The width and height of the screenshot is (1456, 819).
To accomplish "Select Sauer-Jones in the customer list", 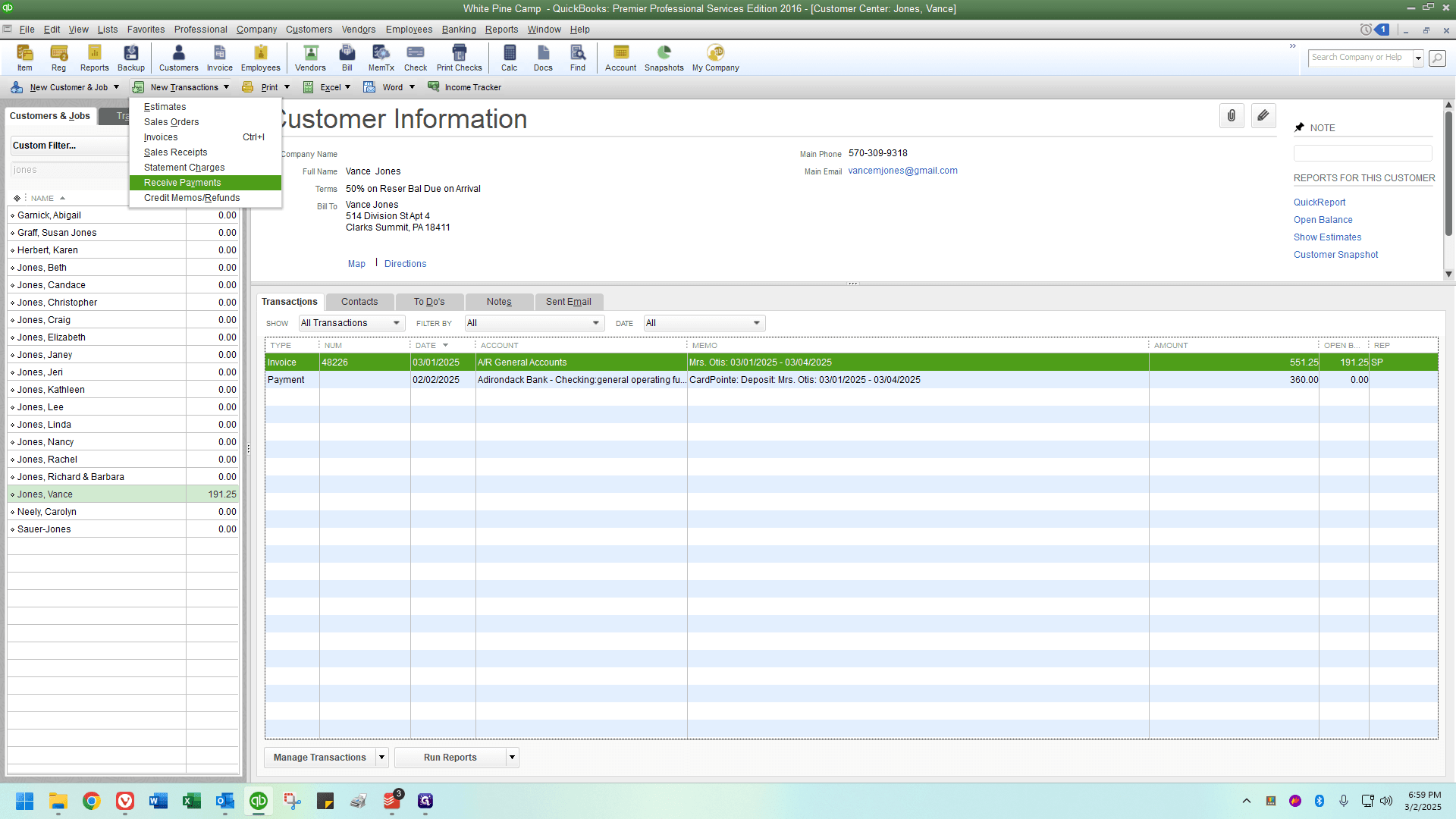I will (124, 529).
